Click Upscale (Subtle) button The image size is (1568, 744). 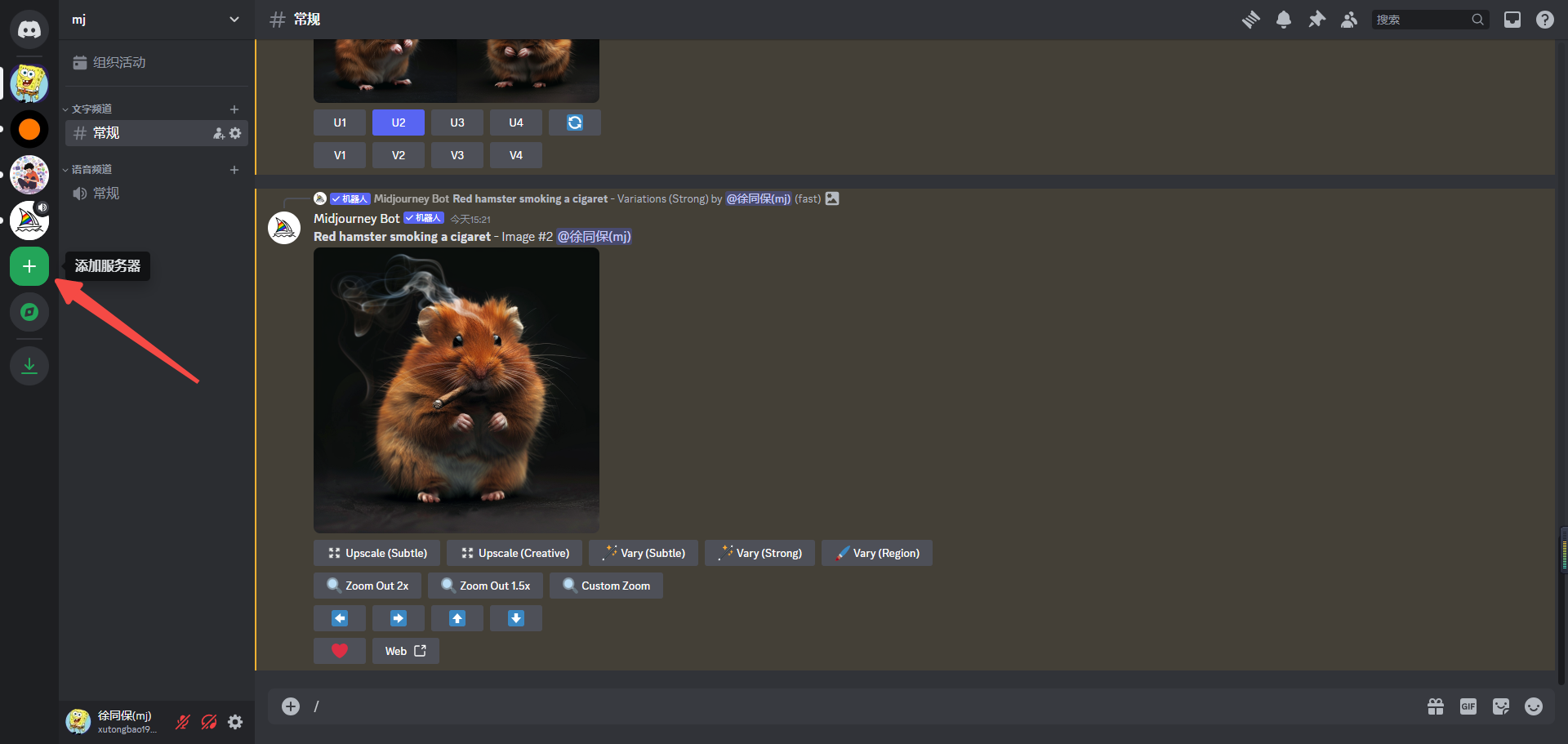tap(376, 553)
